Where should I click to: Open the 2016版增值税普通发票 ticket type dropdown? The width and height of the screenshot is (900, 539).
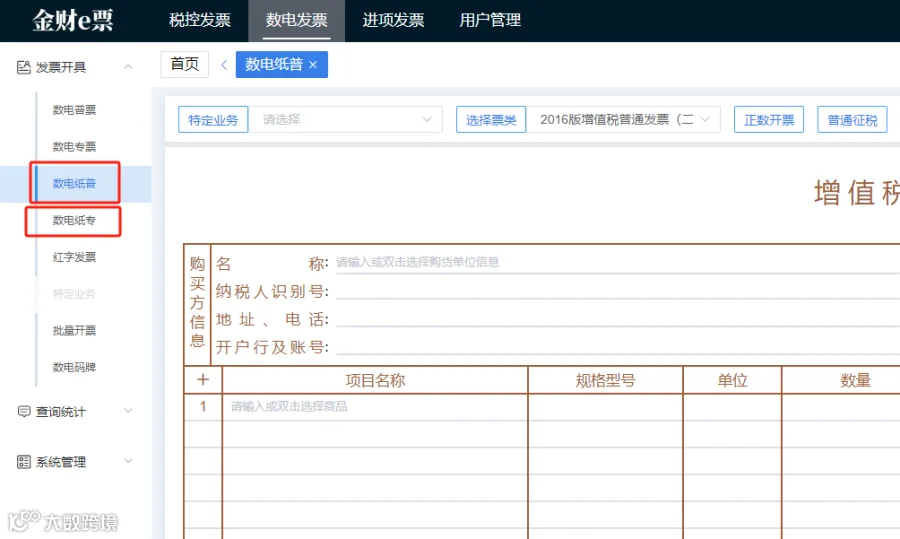tap(623, 119)
